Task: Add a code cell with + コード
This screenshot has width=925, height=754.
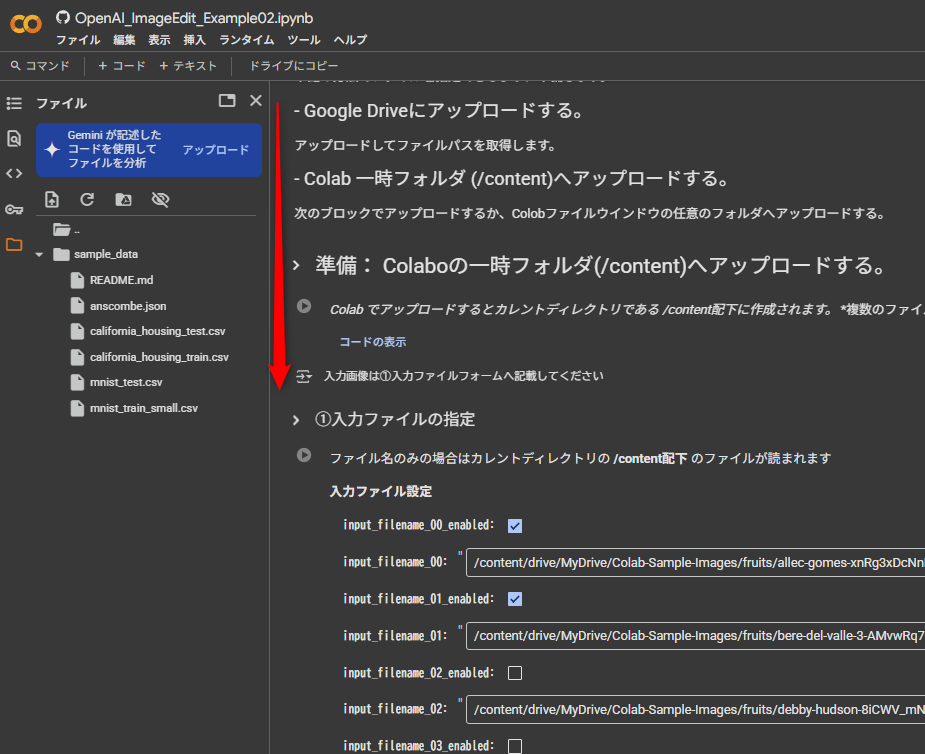Action: tap(122, 66)
